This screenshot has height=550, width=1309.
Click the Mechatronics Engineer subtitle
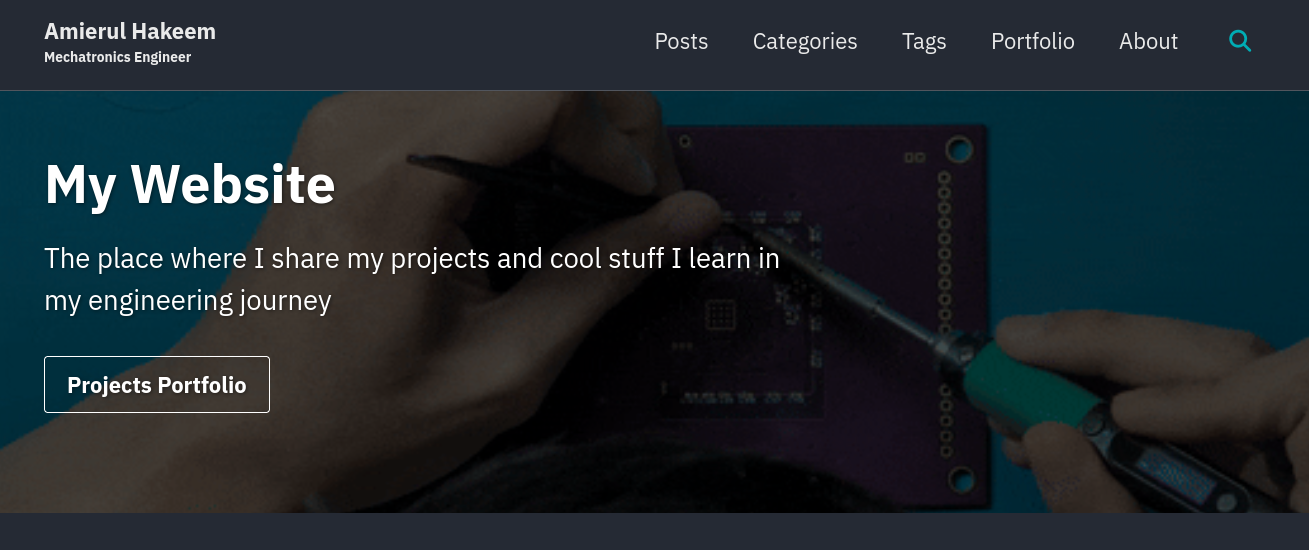[x=117, y=57]
